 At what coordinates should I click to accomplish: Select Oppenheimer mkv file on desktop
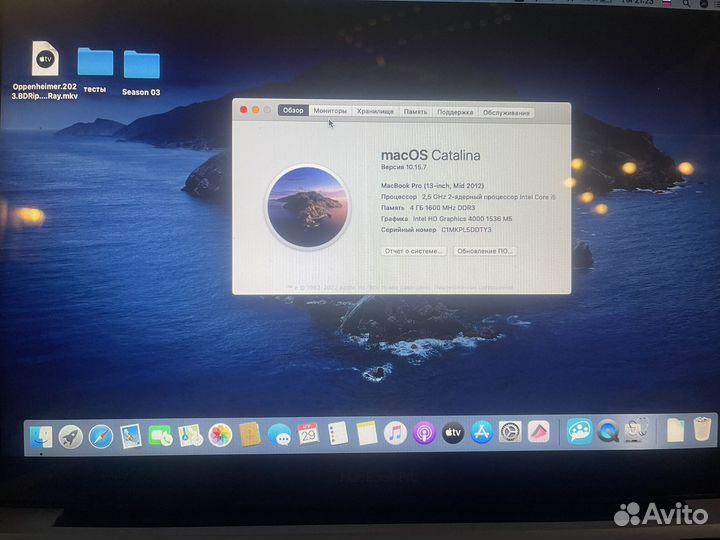tap(45, 70)
